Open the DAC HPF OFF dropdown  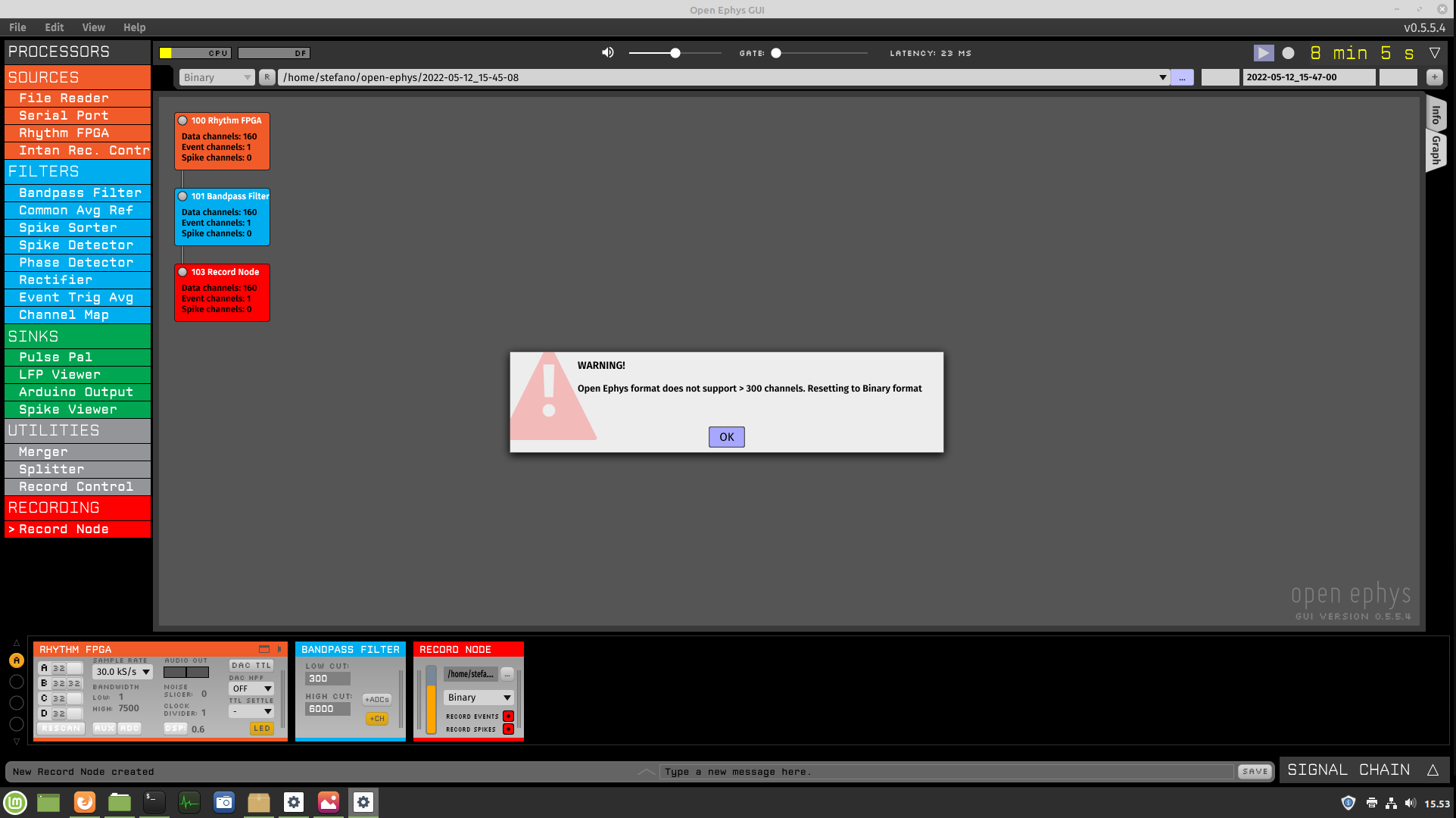point(251,688)
